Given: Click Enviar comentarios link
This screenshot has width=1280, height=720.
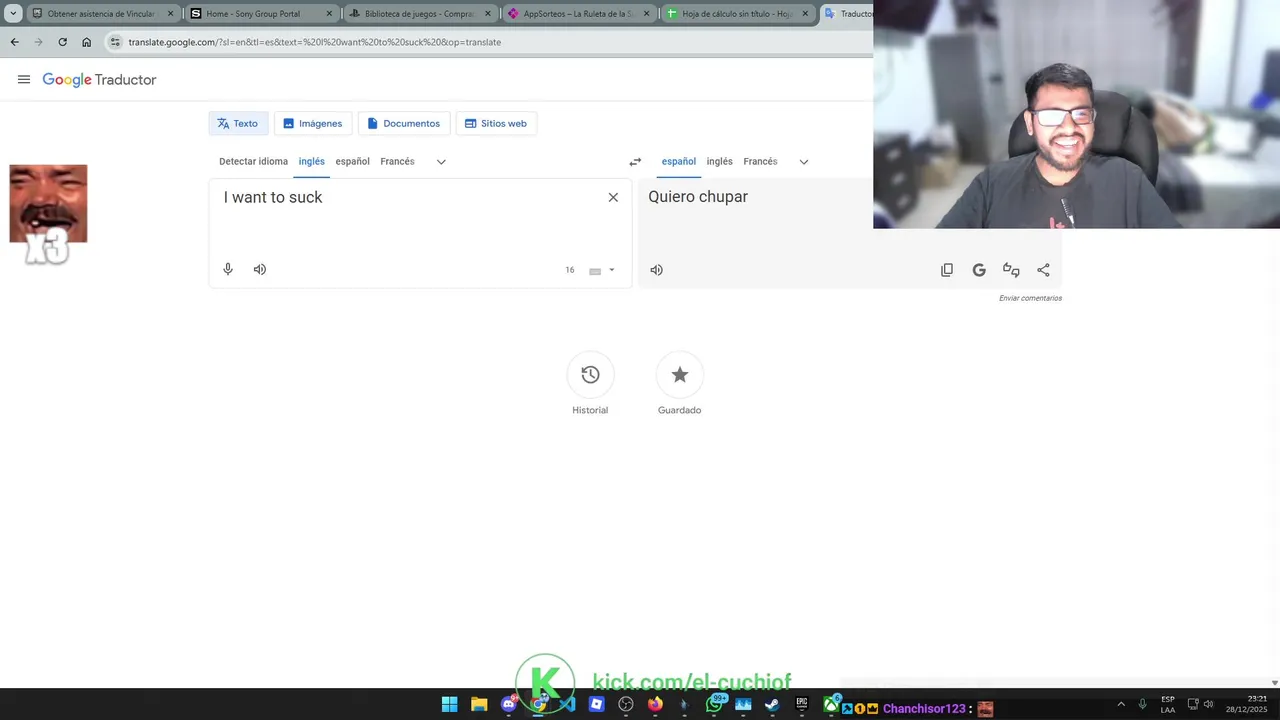Looking at the screenshot, I should tap(1030, 298).
